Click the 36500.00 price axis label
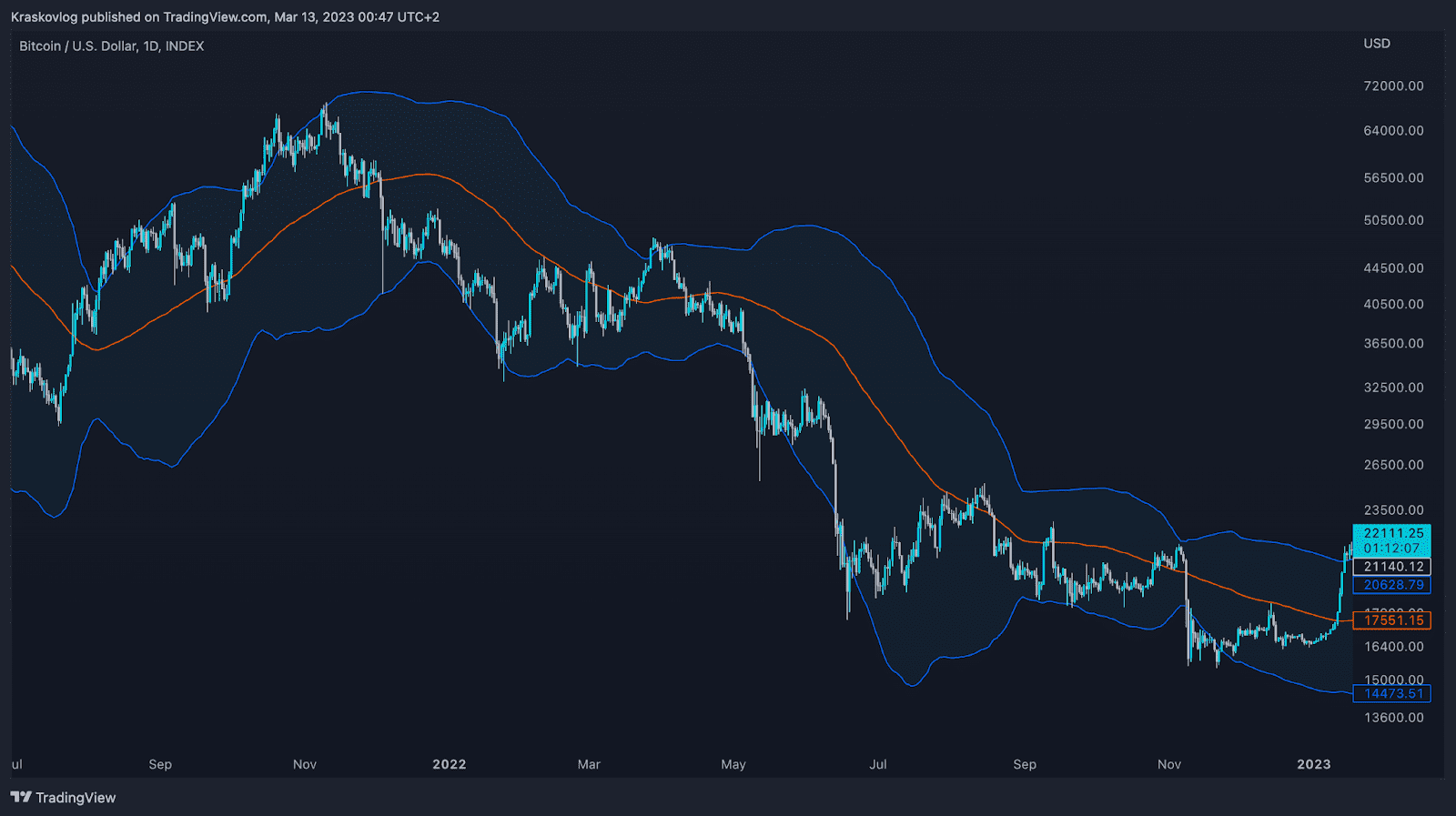 click(1393, 344)
